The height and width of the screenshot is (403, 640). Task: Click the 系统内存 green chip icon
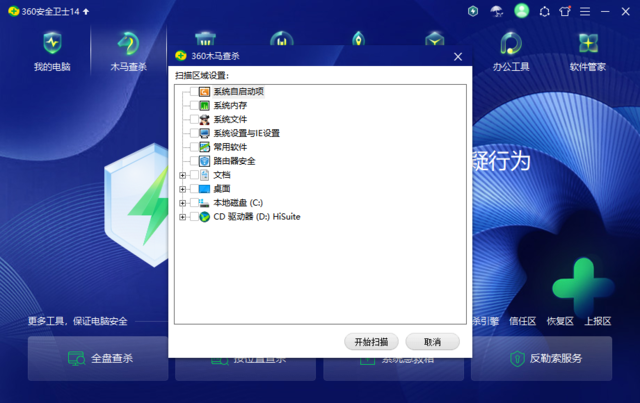click(x=204, y=105)
